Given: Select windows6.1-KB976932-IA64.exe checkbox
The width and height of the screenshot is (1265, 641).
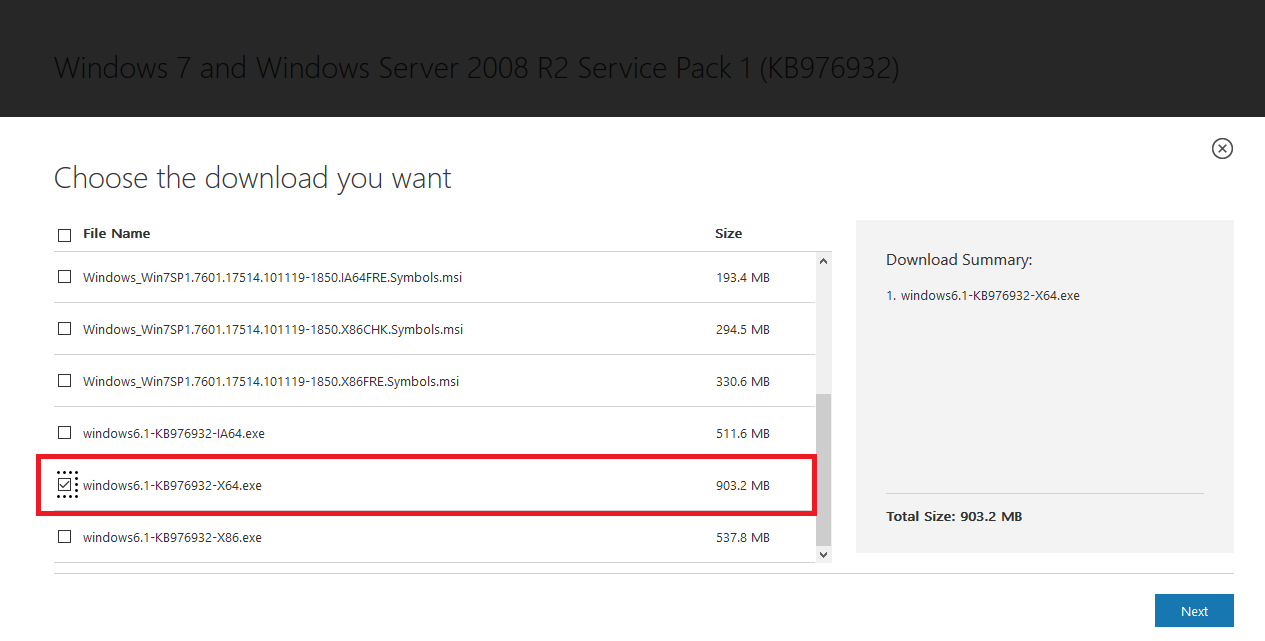Looking at the screenshot, I should [65, 433].
